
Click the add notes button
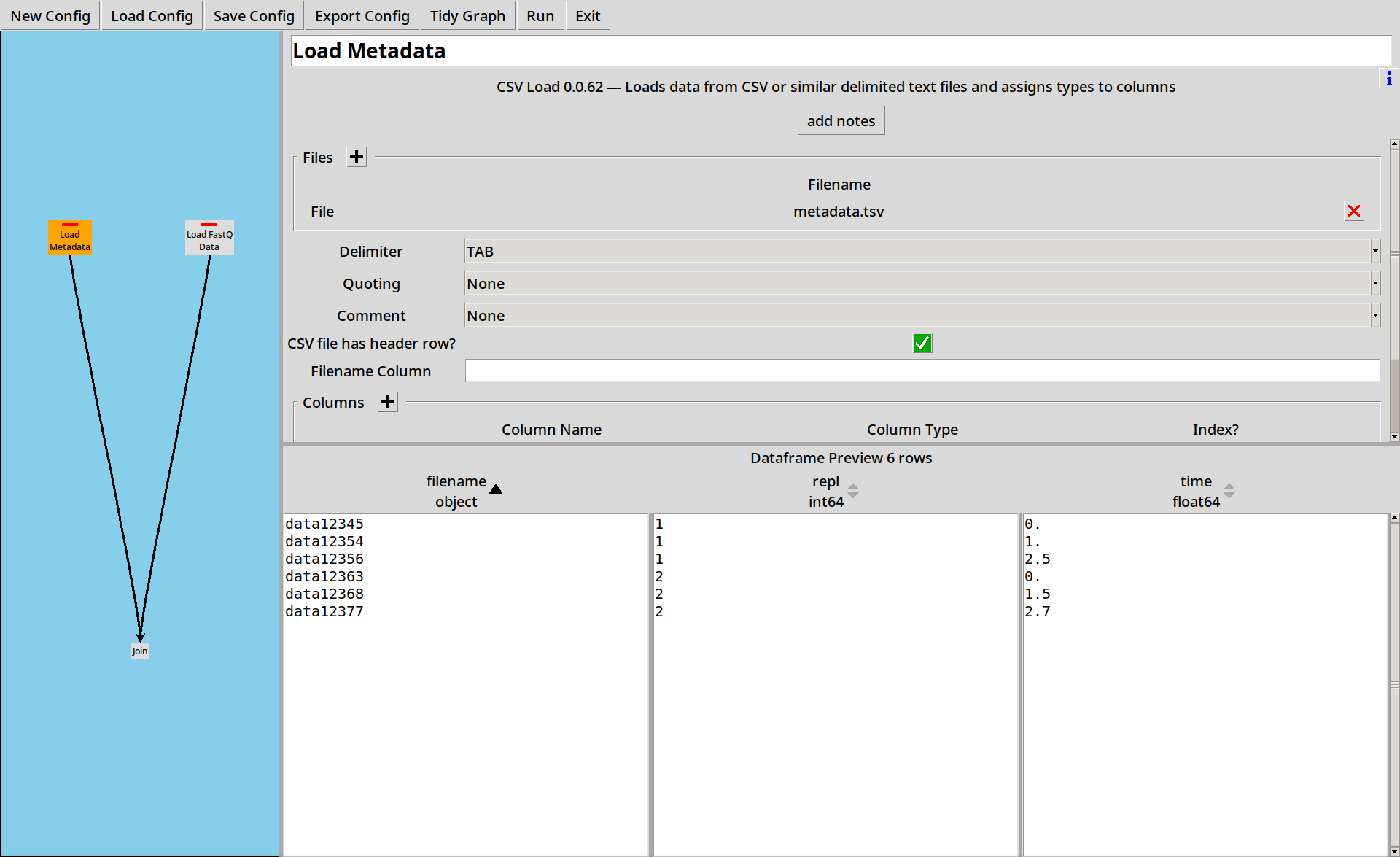(841, 121)
